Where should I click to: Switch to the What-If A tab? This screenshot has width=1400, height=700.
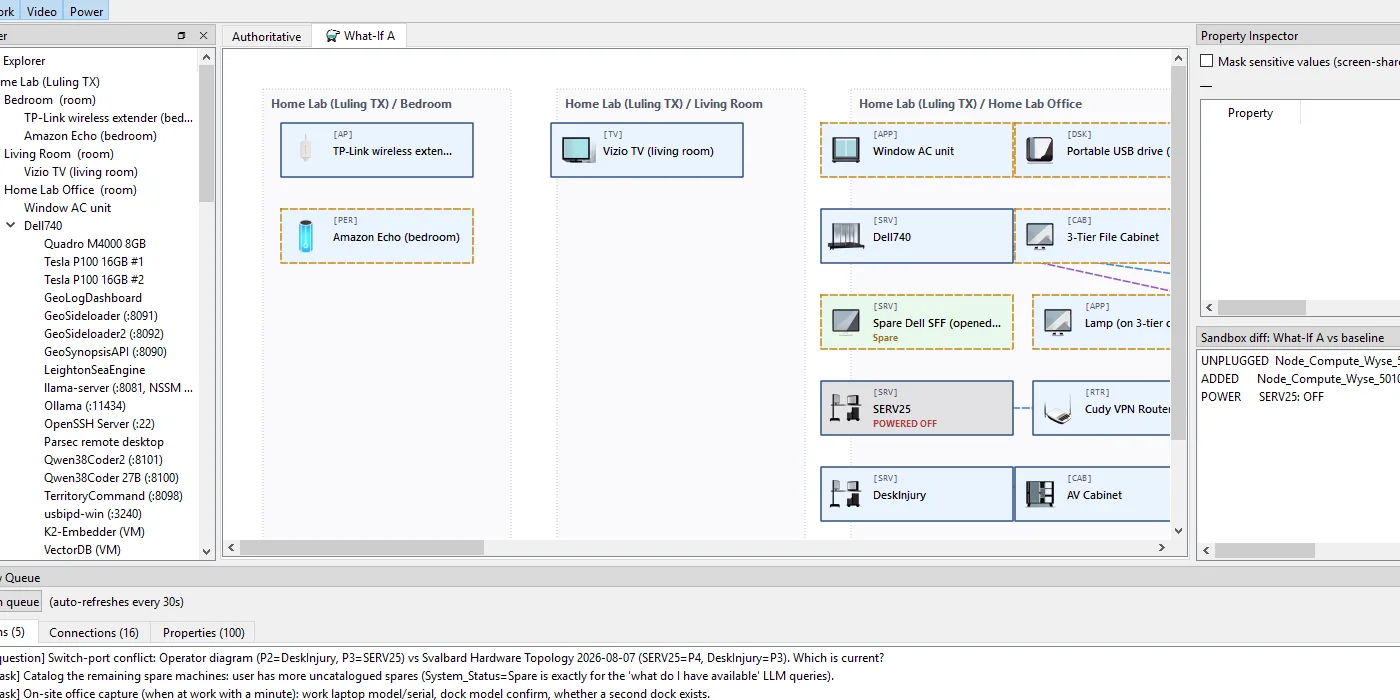(x=360, y=35)
